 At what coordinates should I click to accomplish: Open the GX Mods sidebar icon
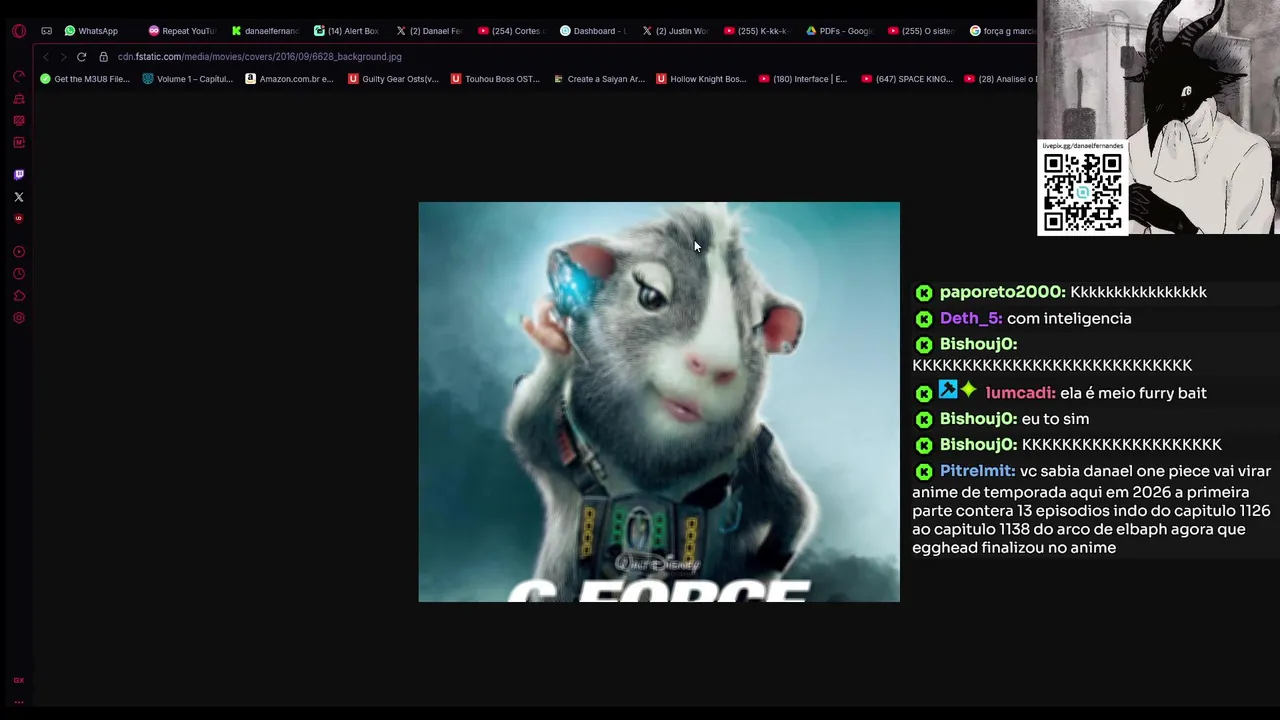[x=18, y=143]
